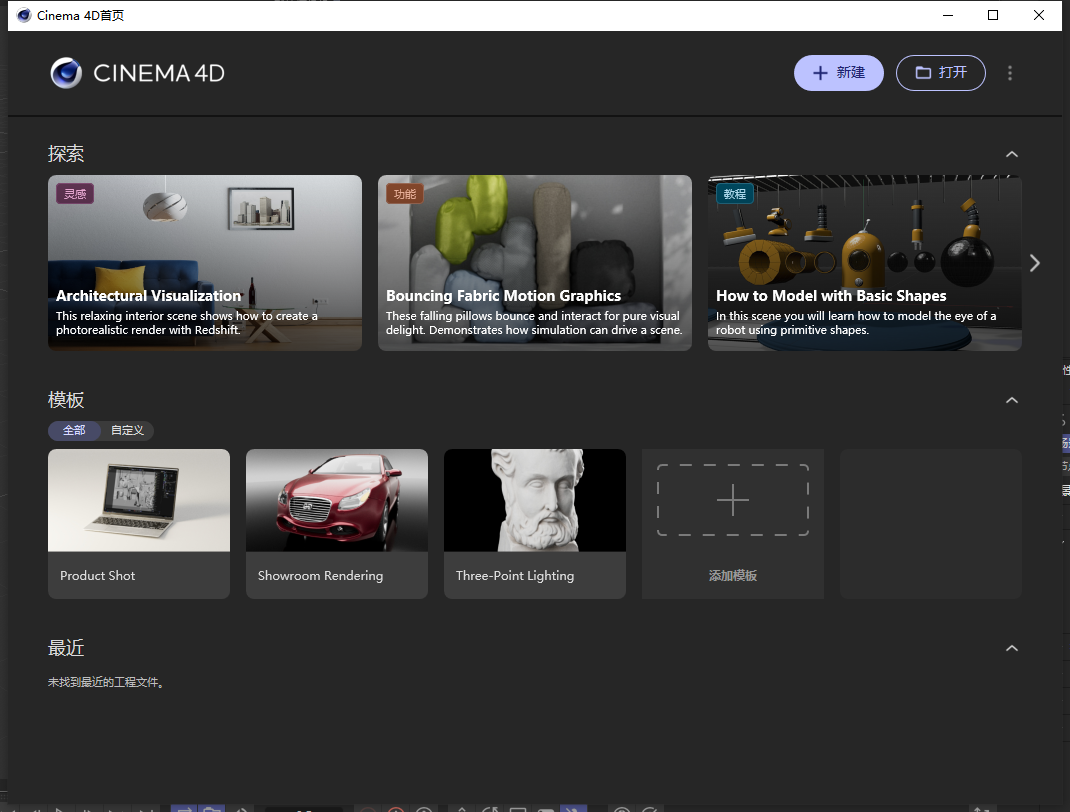The height and width of the screenshot is (812, 1070).
Task: Open the Product Shot template
Action: [x=139, y=523]
